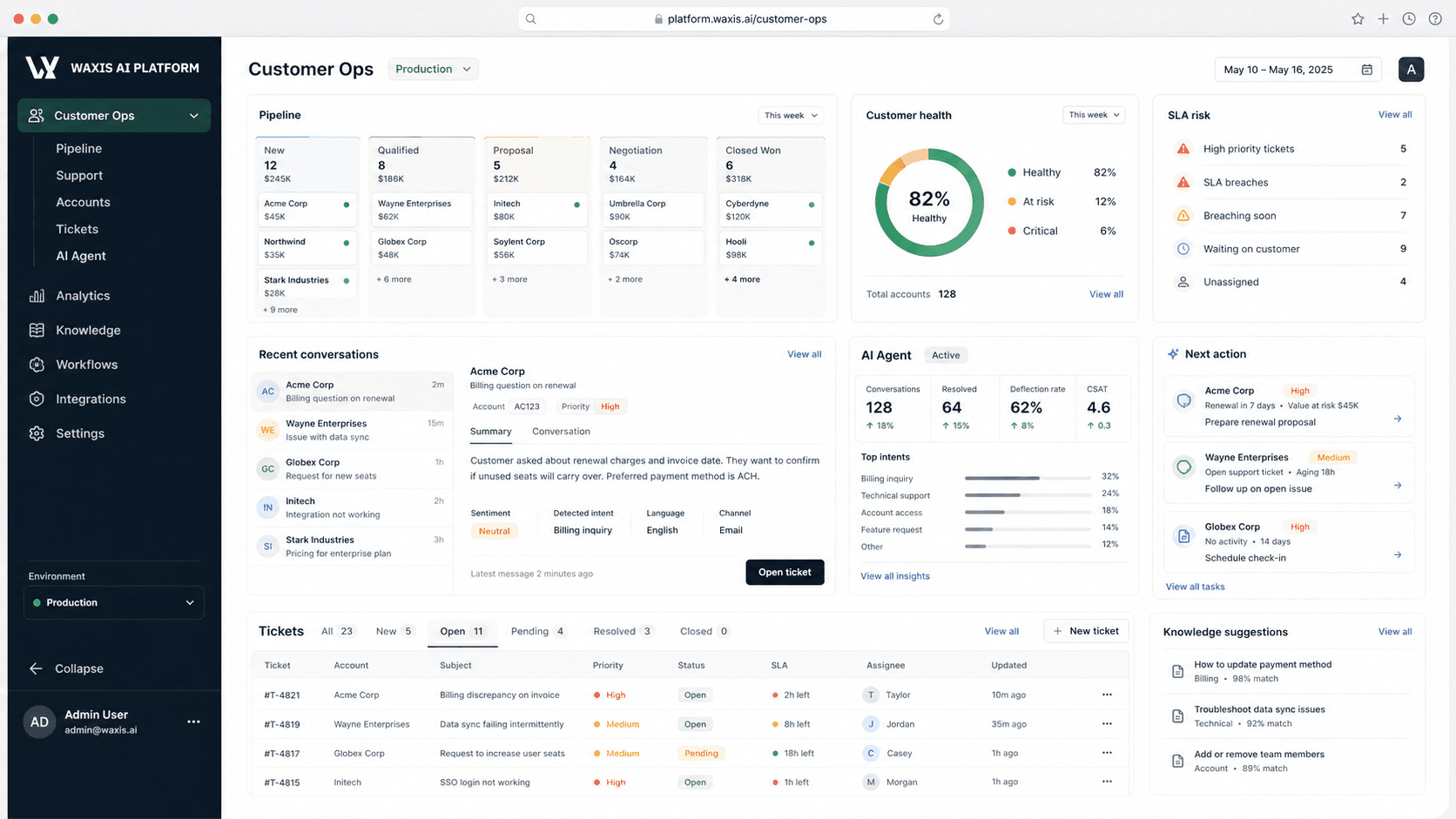Click View all tasks link
This screenshot has width=1456, height=819.
pyautogui.click(x=1196, y=587)
